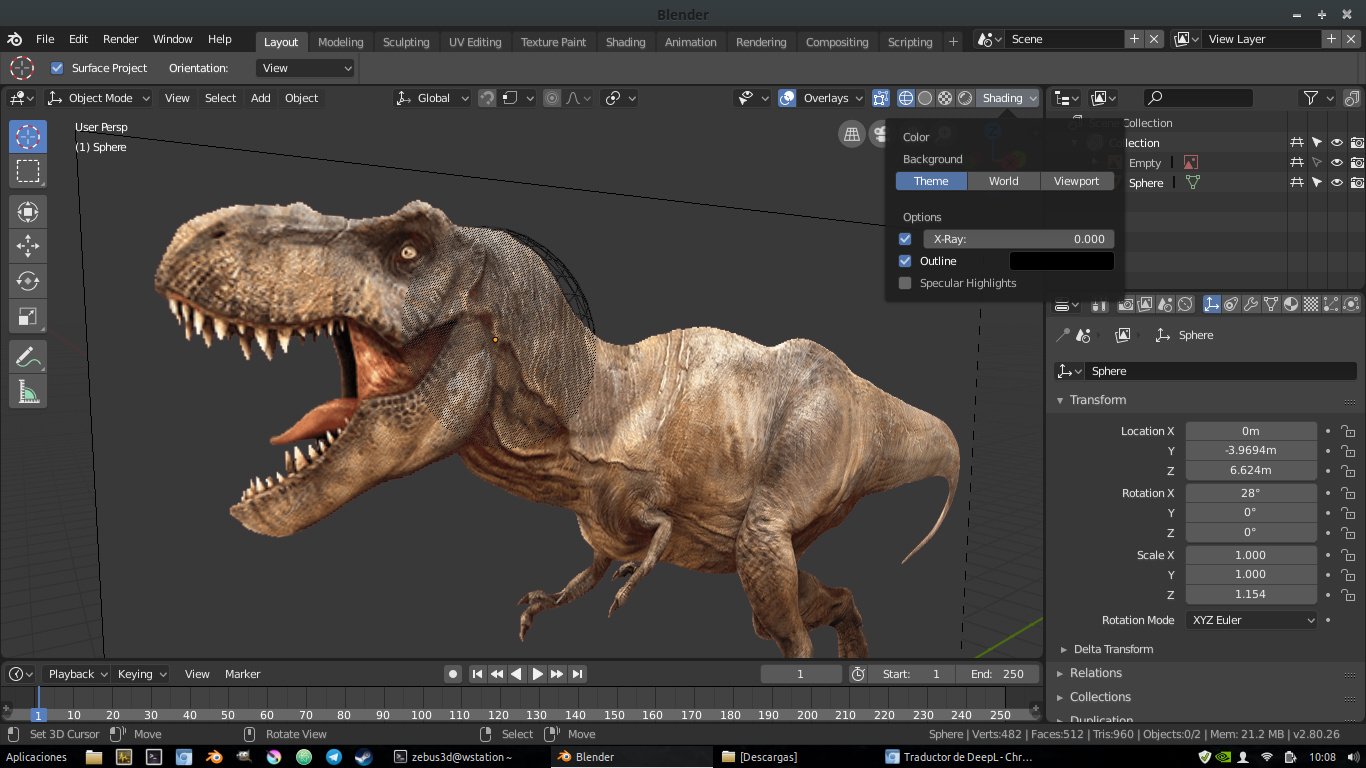1366x768 pixels.
Task: Switch to solid viewport shading
Action: click(x=925, y=98)
